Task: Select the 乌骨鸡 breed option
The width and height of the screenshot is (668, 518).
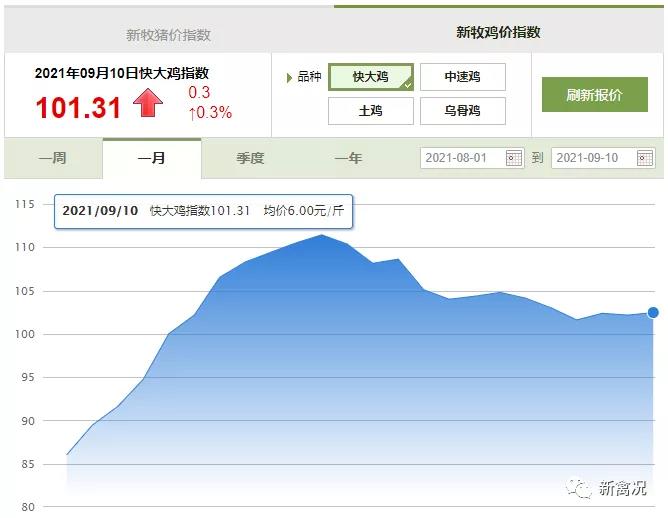Action: 463,111
